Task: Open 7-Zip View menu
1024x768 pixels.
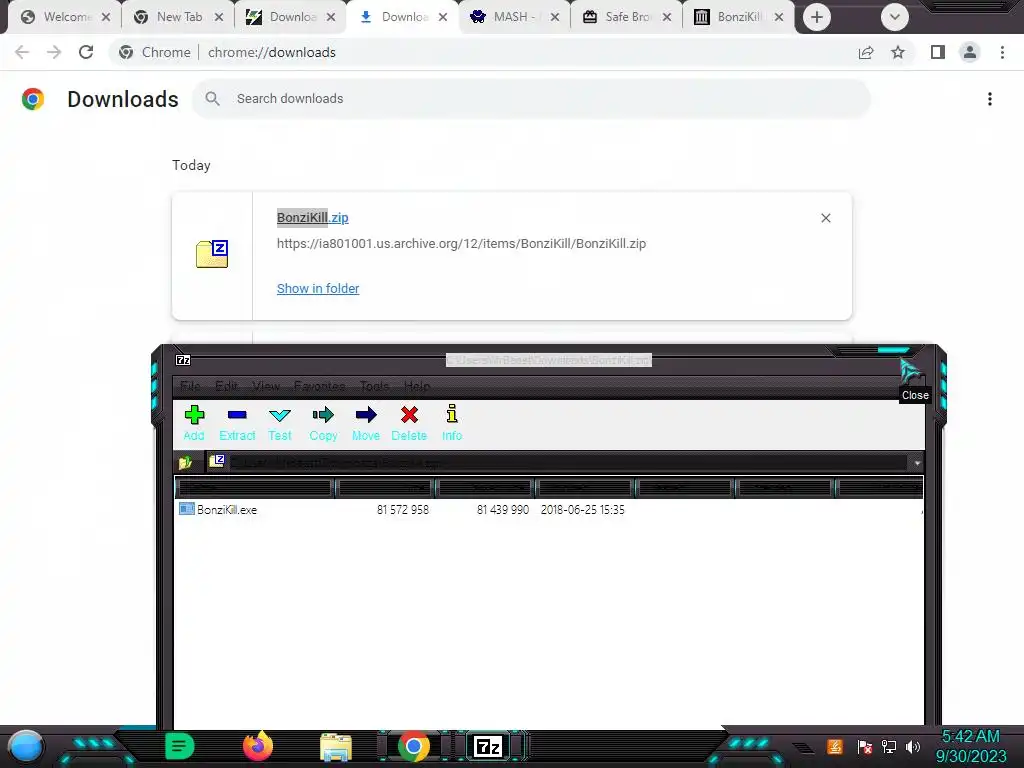Action: click(266, 386)
